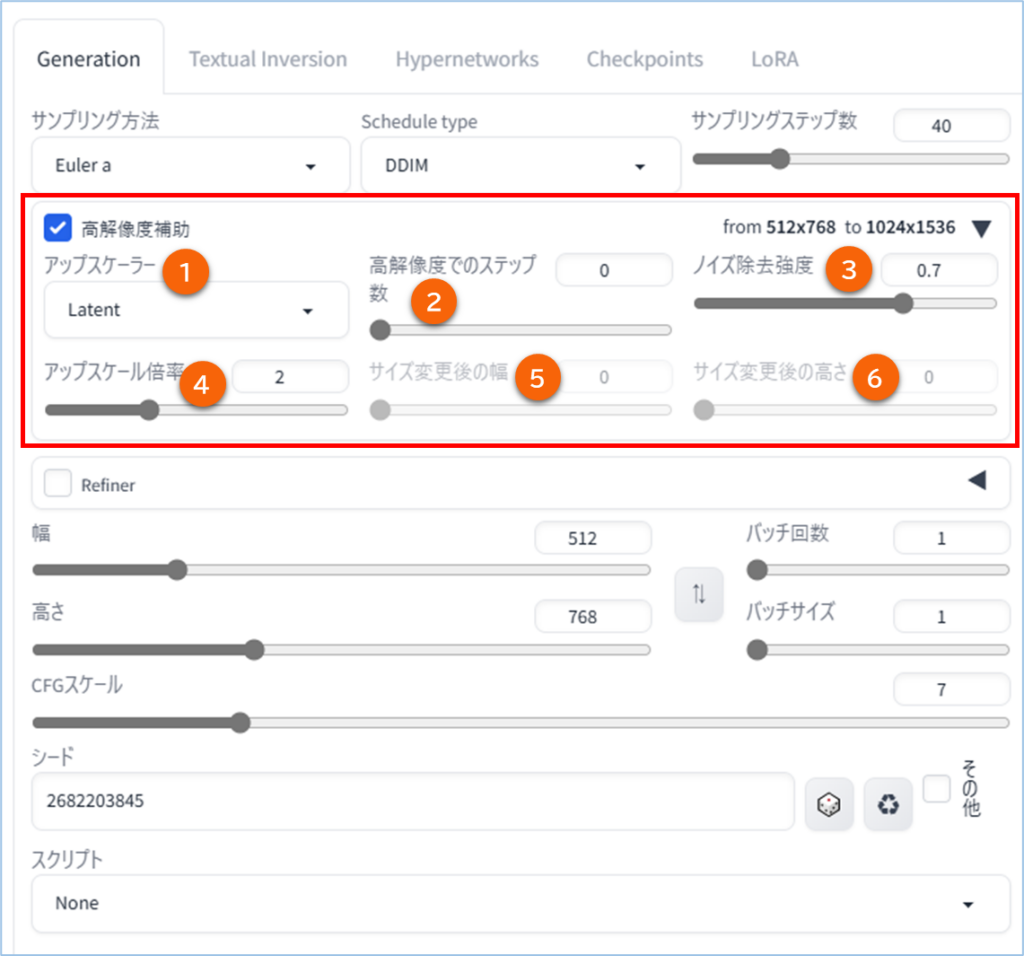This screenshot has height=956, width=1024.
Task: Adjust the CFGスケール slider
Action: pyautogui.click(x=520, y=723)
